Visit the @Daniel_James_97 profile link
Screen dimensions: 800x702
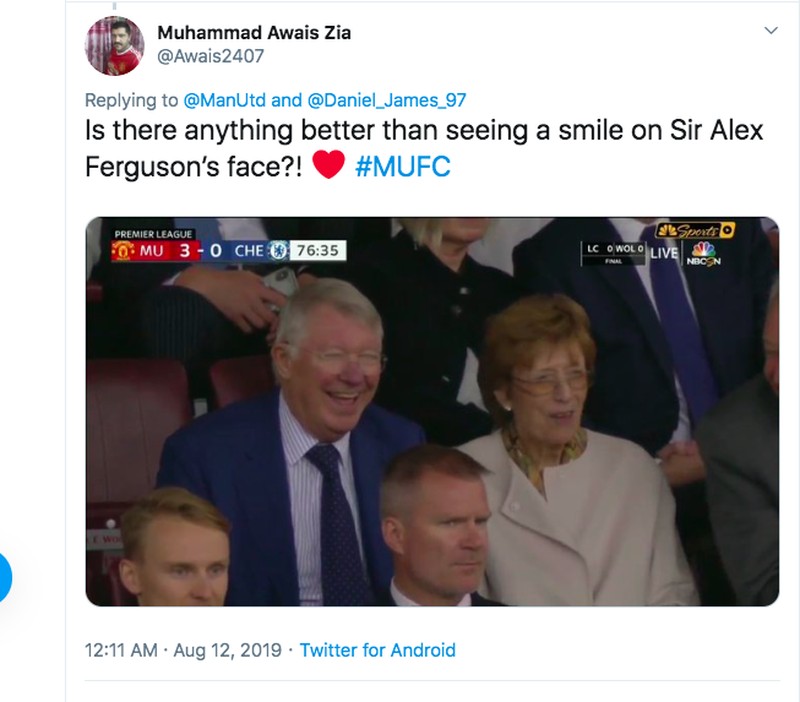[387, 99]
